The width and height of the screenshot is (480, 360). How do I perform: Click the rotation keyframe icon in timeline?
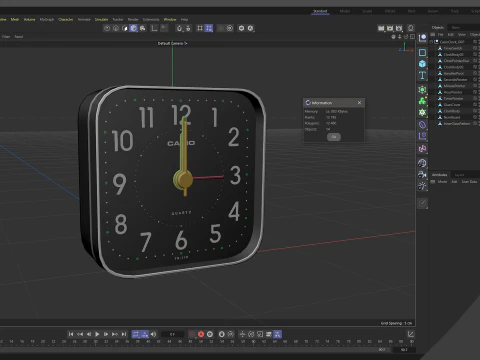point(251,334)
